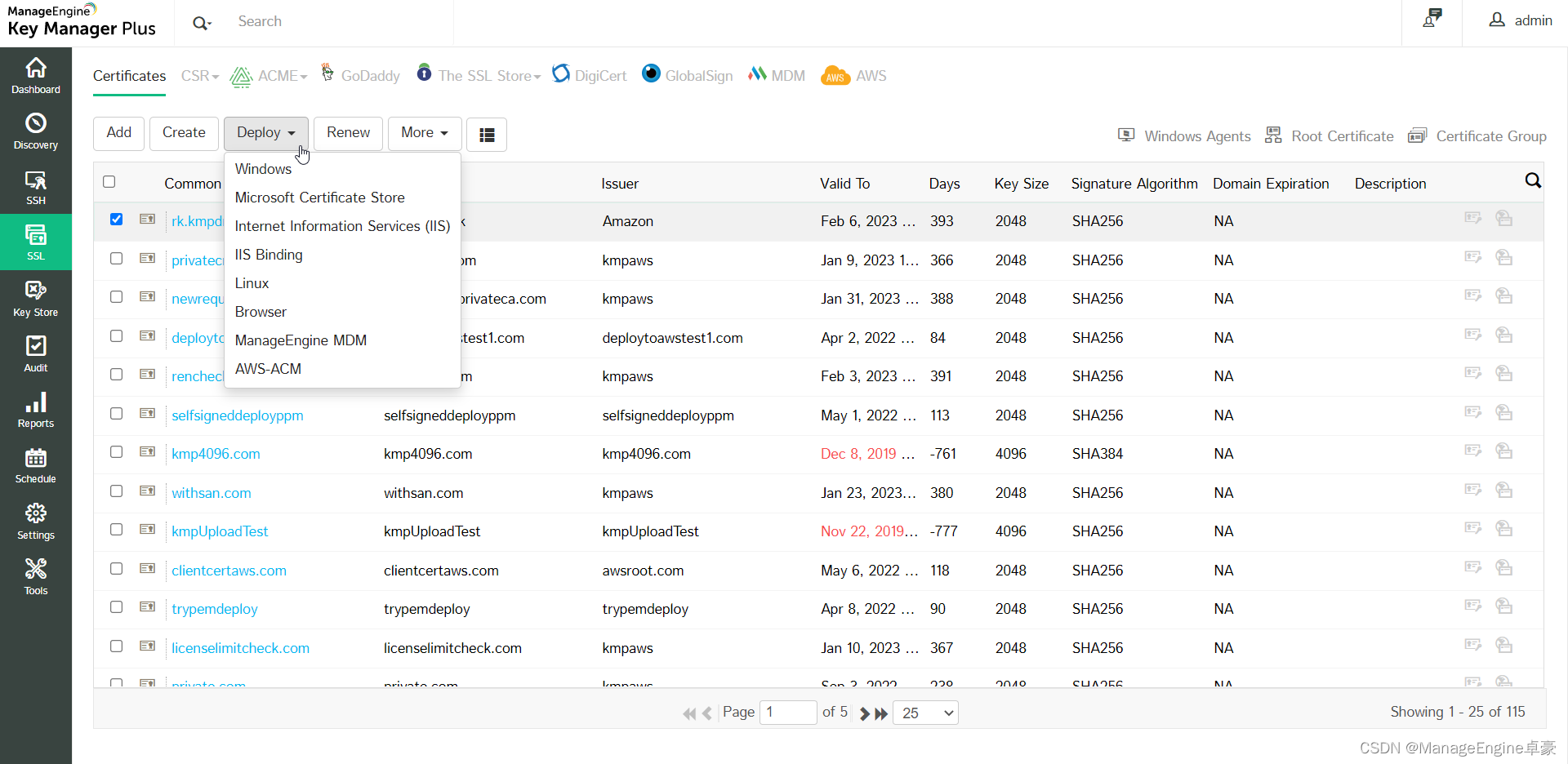This screenshot has width=1568, height=764.
Task: Choose AWS-ACM from Deploy menu
Action: click(x=268, y=369)
